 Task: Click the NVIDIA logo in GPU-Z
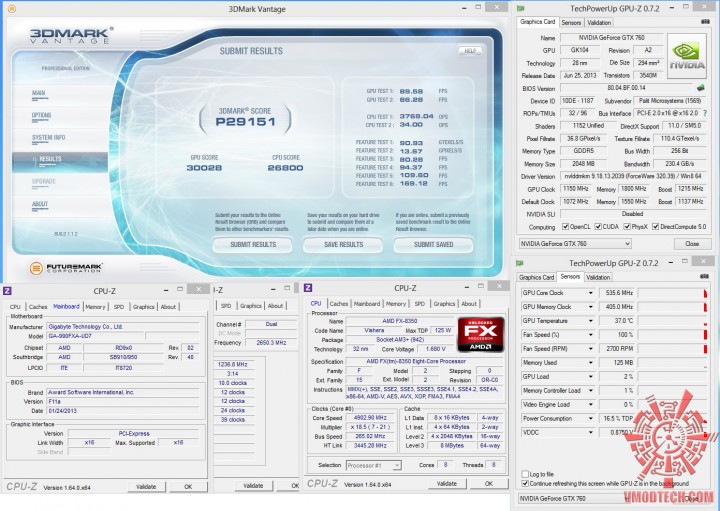coord(686,56)
